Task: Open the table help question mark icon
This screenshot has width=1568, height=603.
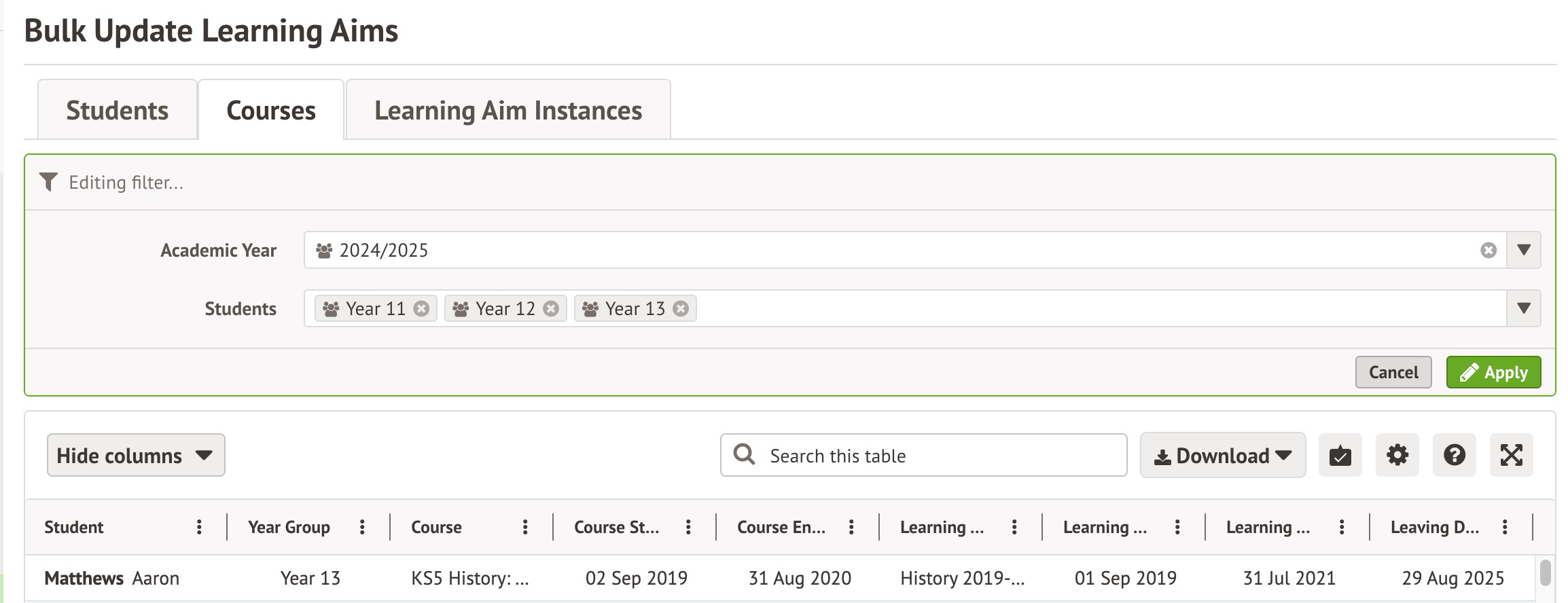Action: pyautogui.click(x=1454, y=455)
